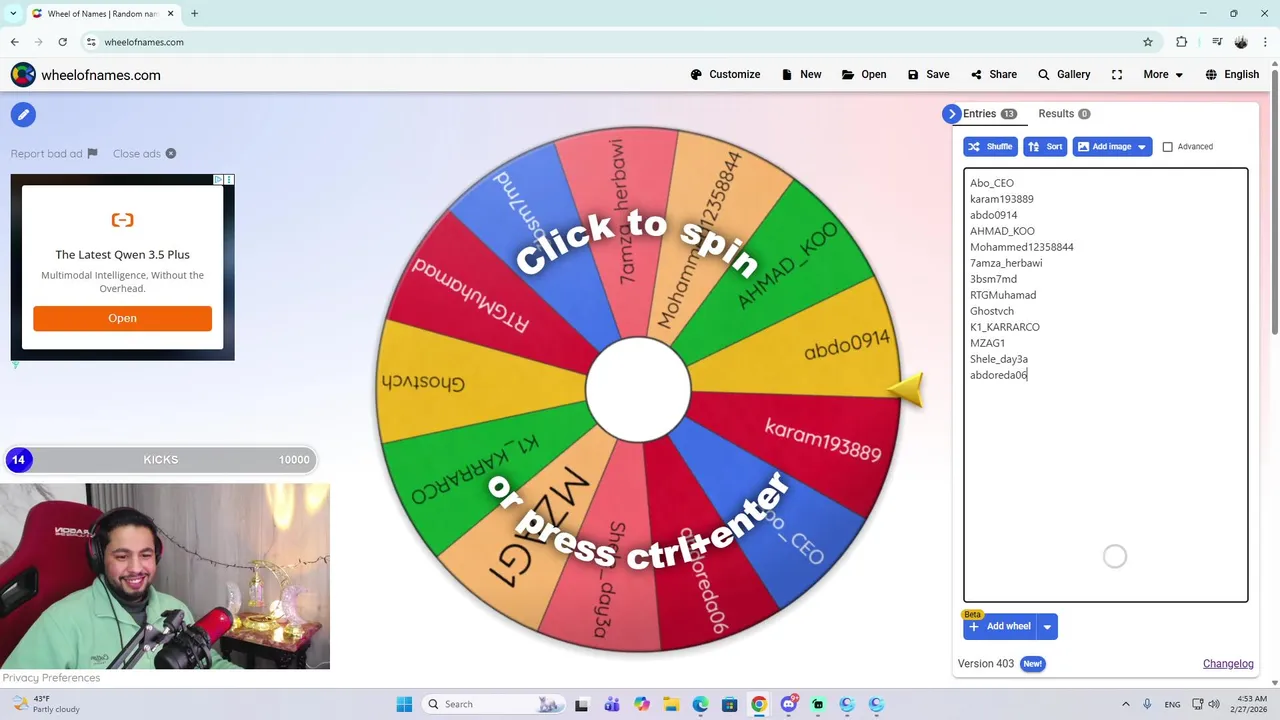Image resolution: width=1280 pixels, height=720 pixels.
Task: Click the media control icon in Chrome toolbar
Action: pyautogui.click(x=1217, y=42)
